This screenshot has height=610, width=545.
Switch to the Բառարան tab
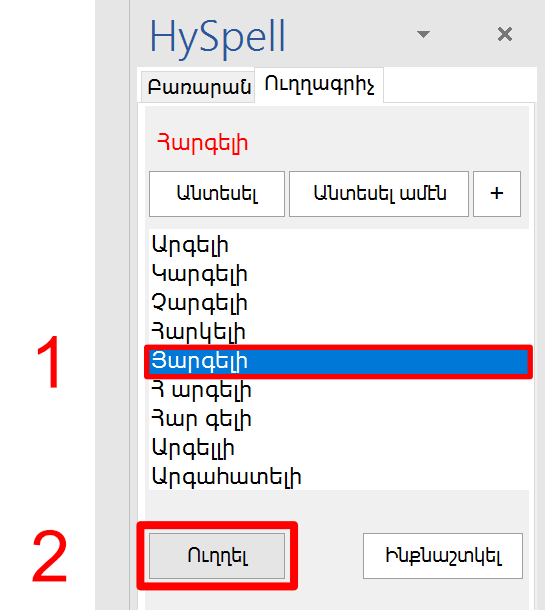click(x=198, y=87)
